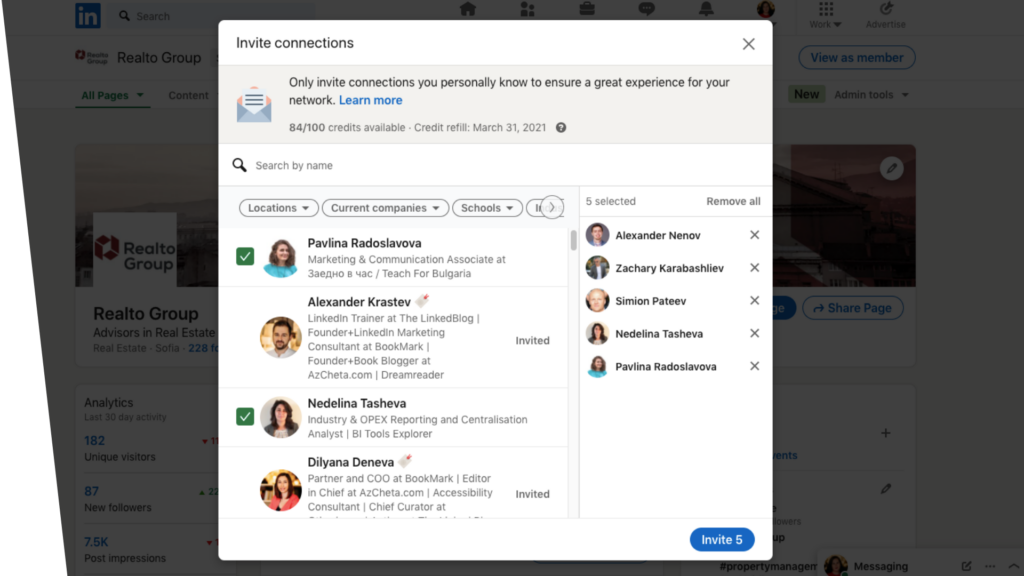
Task: Open the Locations filter dropdown
Action: [279, 208]
